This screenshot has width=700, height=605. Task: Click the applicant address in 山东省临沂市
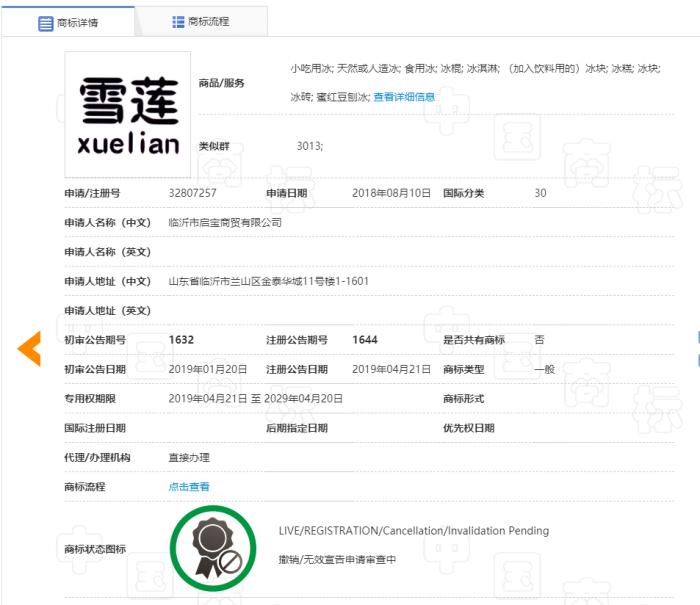[x=268, y=281]
